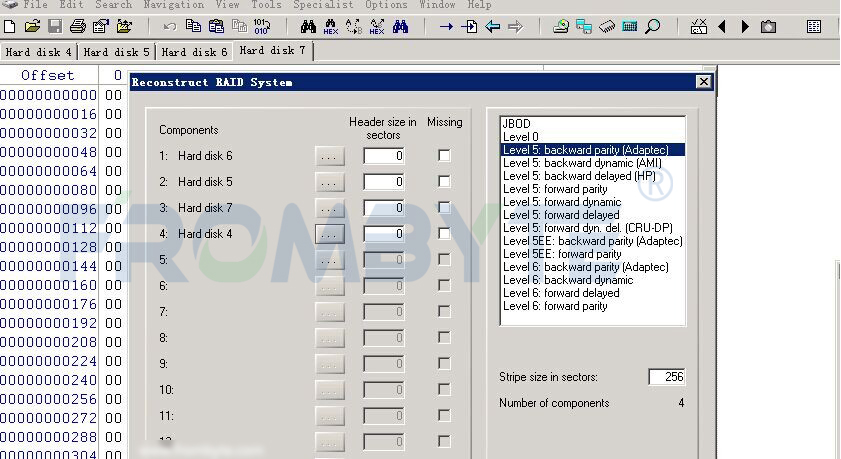
Task: Open Modify Data via the 101/010 icon
Action: point(262,26)
